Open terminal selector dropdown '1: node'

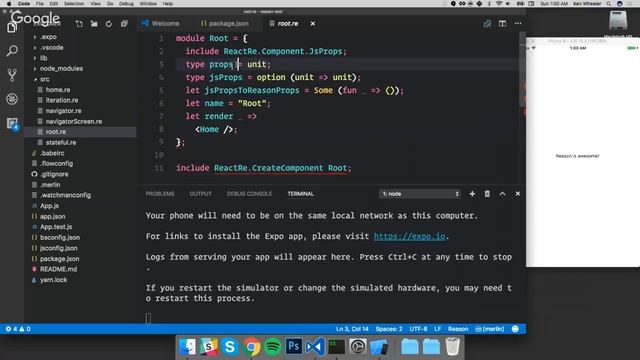pos(420,194)
